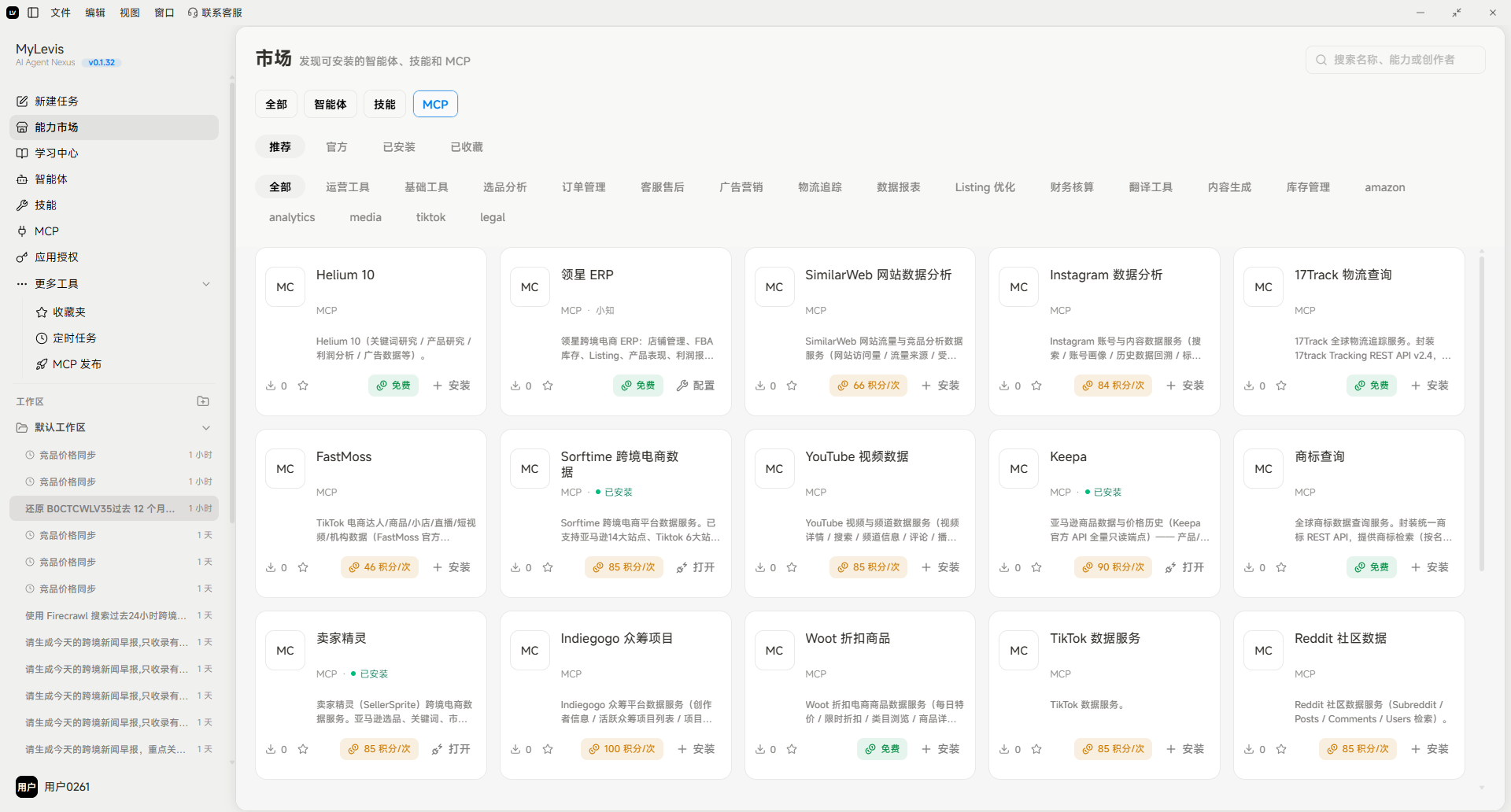Open the 视图 menu
The image size is (1511, 812).
pyautogui.click(x=130, y=13)
